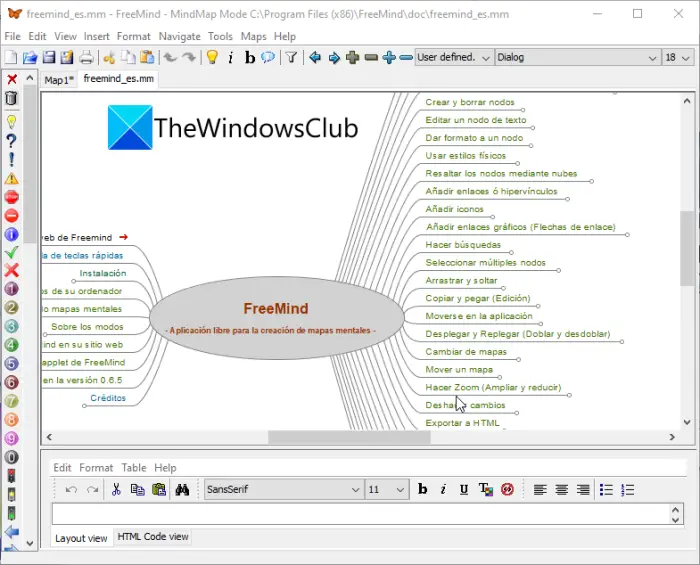Open find and replace binoculars in editor
The width and height of the screenshot is (700, 565).
click(182, 490)
